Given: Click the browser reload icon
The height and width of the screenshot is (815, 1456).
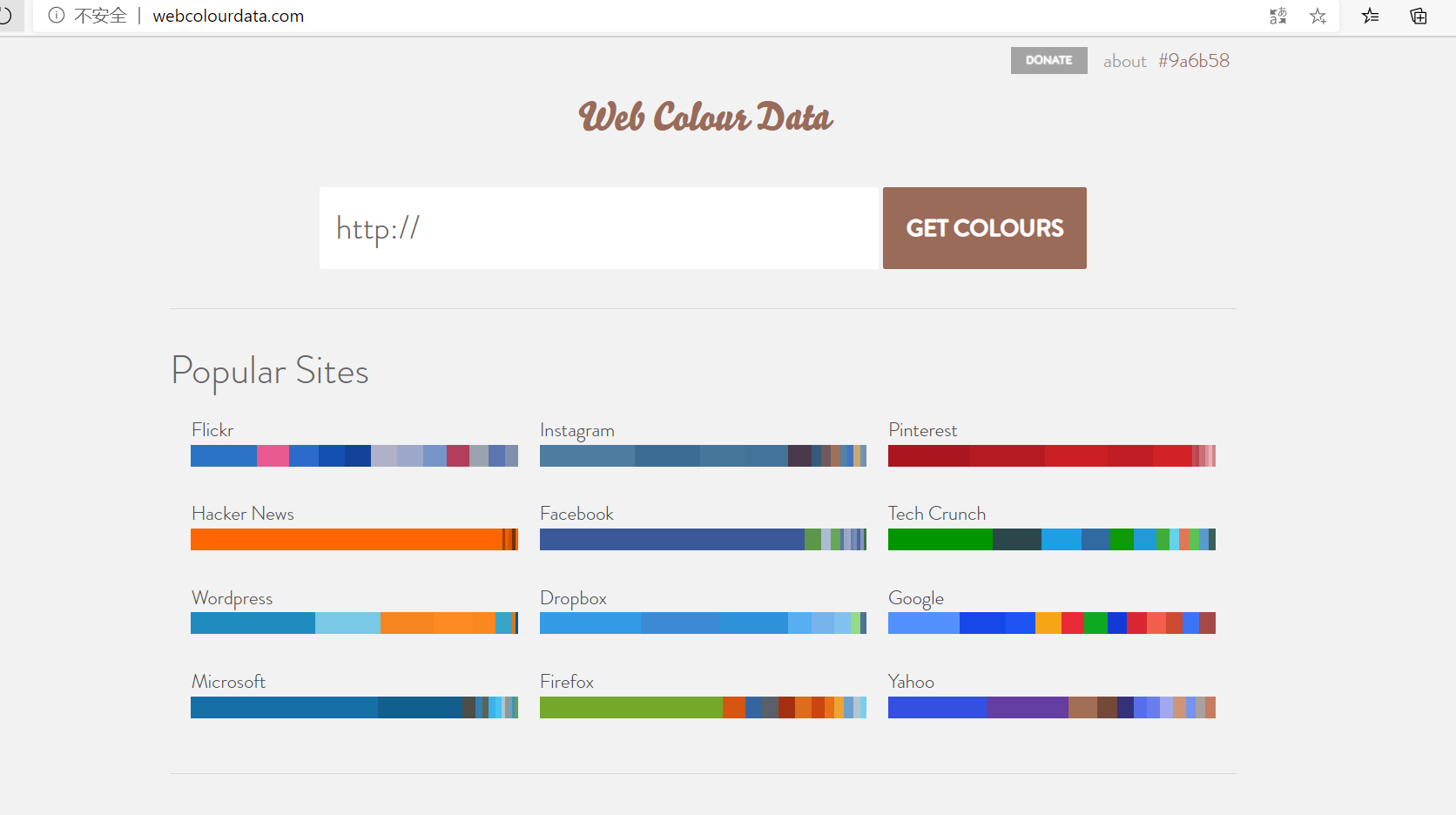Looking at the screenshot, I should click(4, 16).
